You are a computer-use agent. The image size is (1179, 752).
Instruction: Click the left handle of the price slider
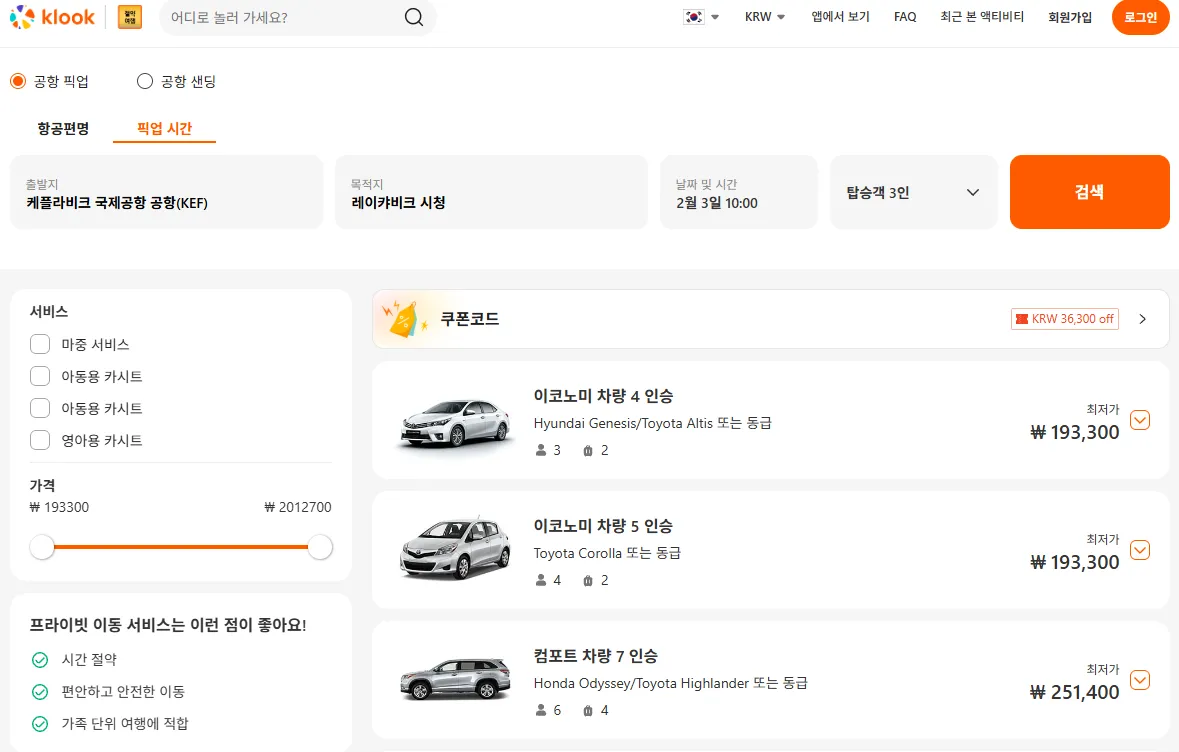coord(42,547)
